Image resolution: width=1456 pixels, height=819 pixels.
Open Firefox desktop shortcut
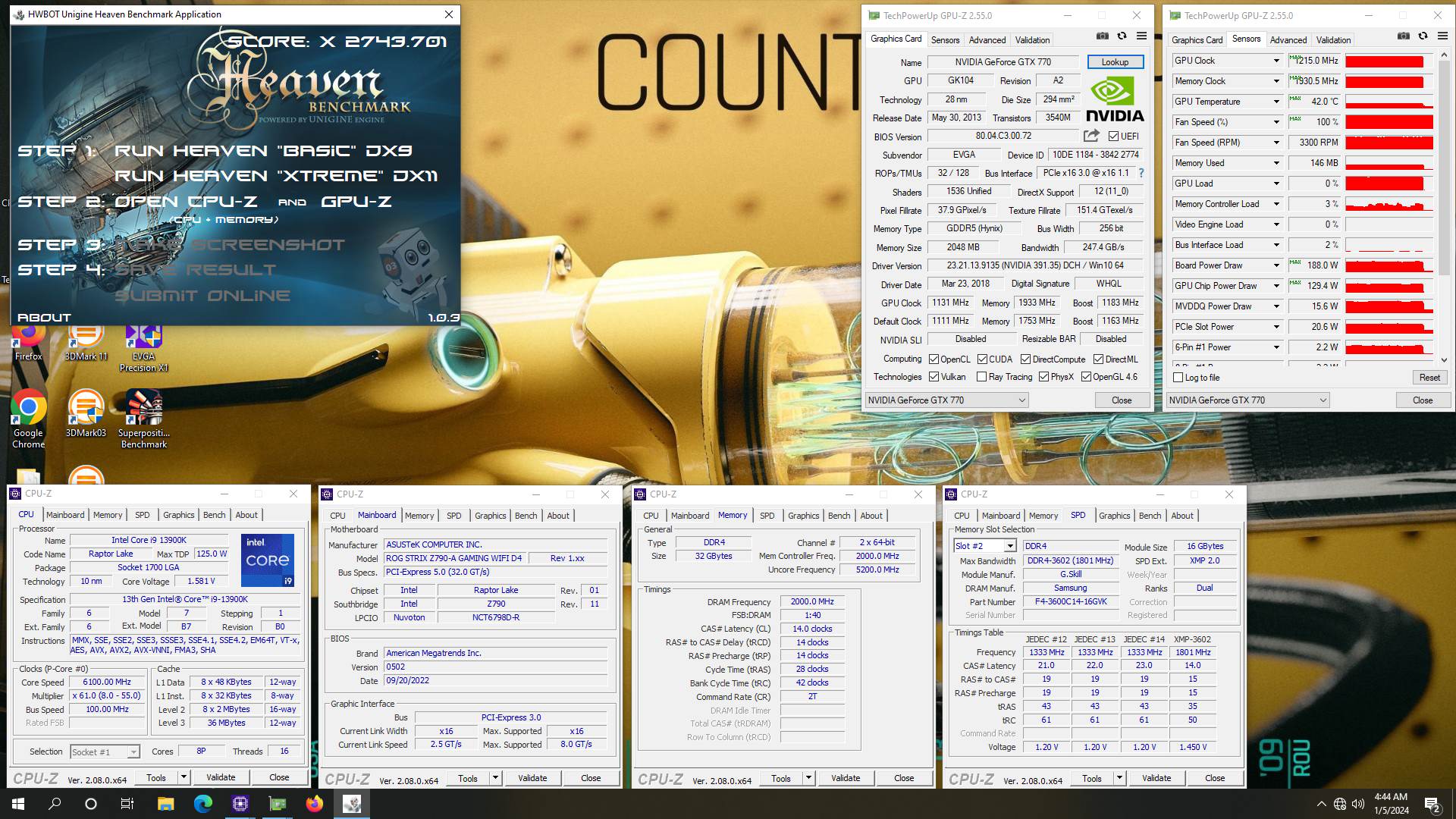[x=28, y=341]
